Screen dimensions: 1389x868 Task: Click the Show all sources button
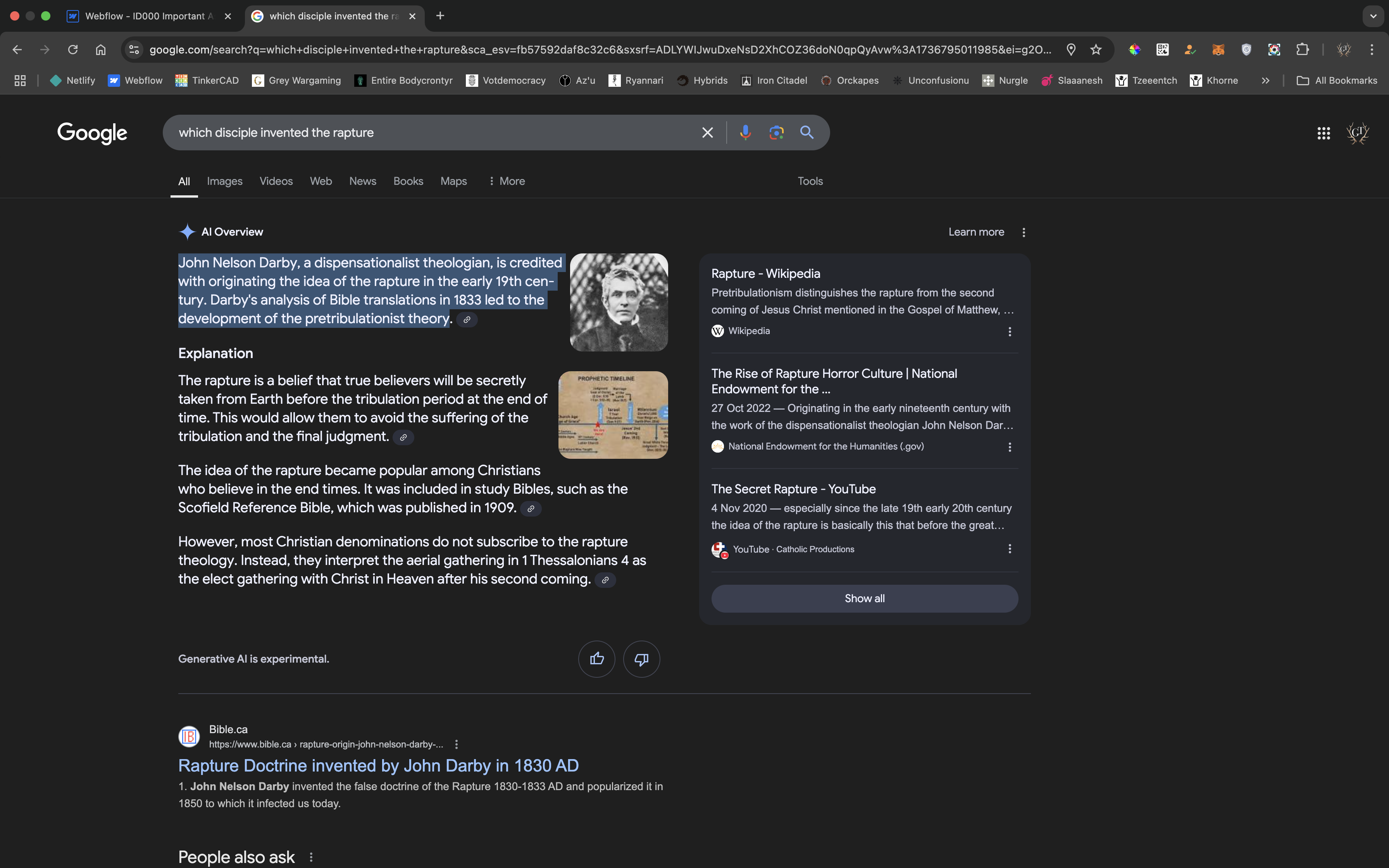(864, 598)
